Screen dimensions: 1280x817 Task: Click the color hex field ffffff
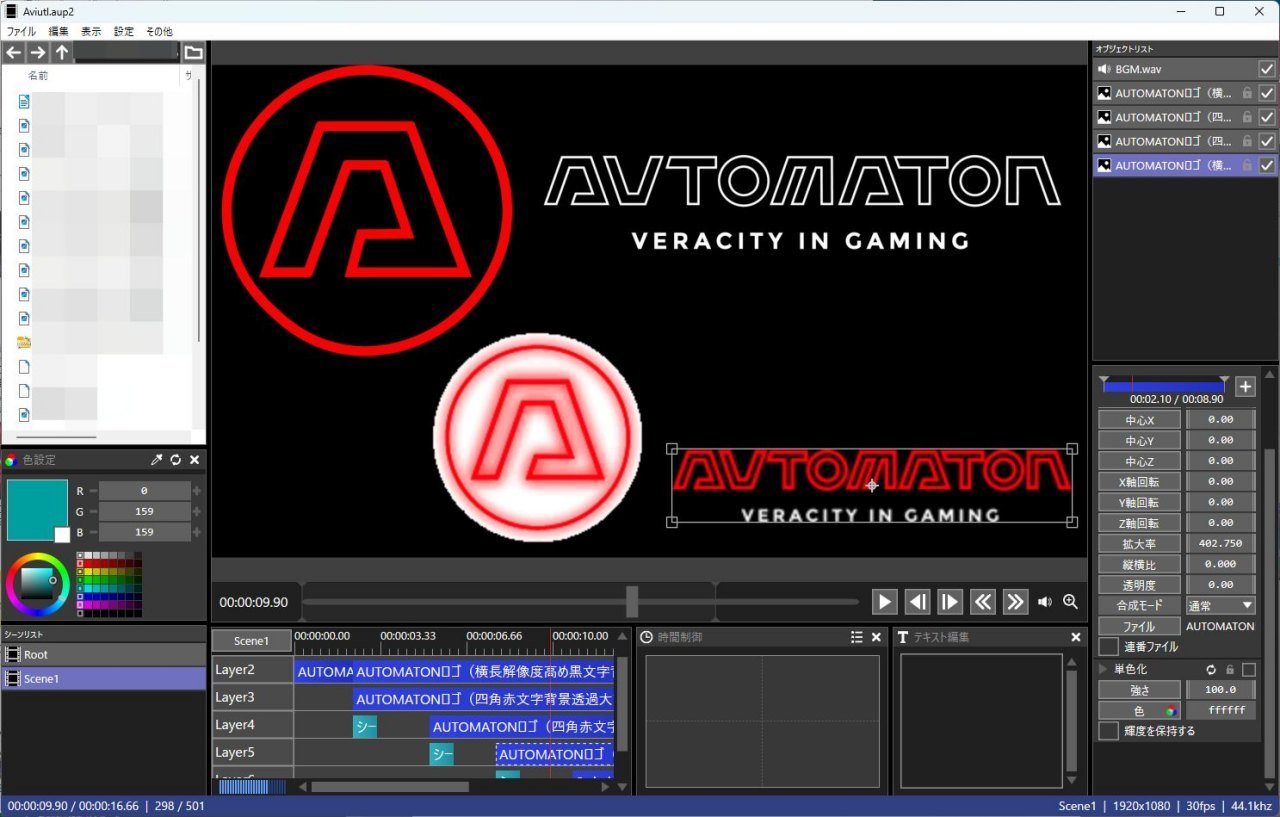1221,711
